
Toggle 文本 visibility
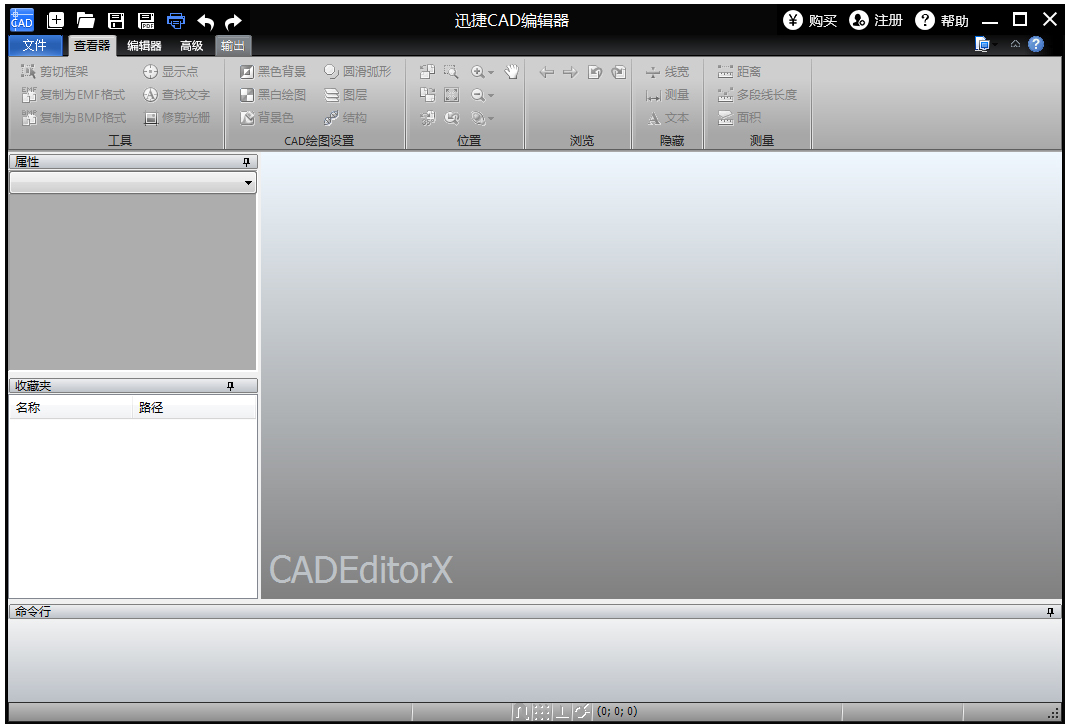pyautogui.click(x=667, y=118)
